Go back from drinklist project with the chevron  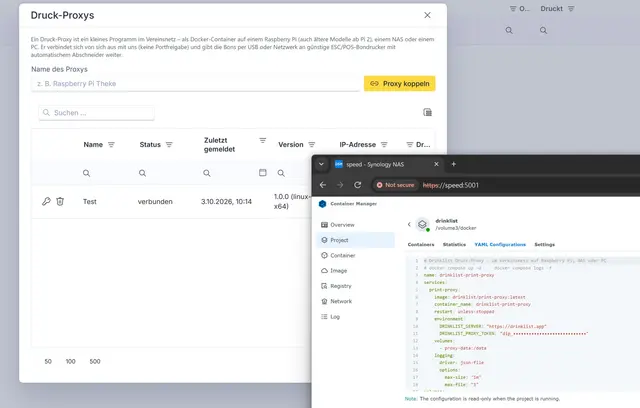tap(409, 224)
